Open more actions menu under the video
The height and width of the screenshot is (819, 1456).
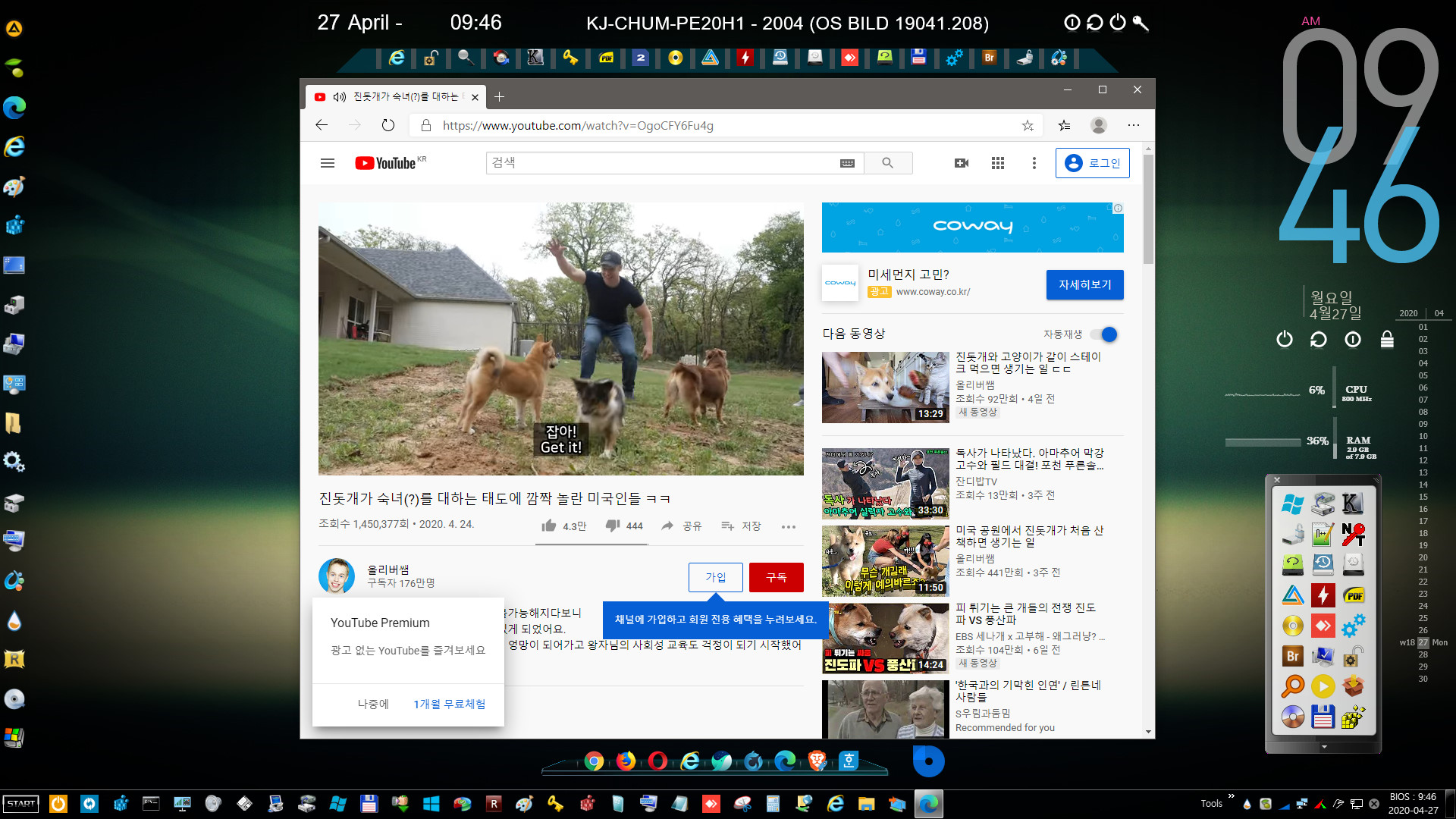pos(789,526)
